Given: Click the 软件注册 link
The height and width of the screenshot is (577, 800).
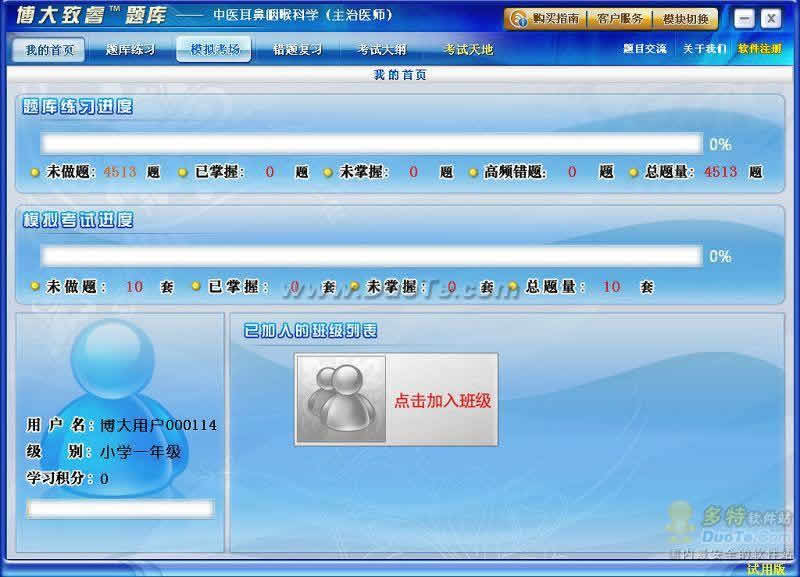Looking at the screenshot, I should point(760,48).
